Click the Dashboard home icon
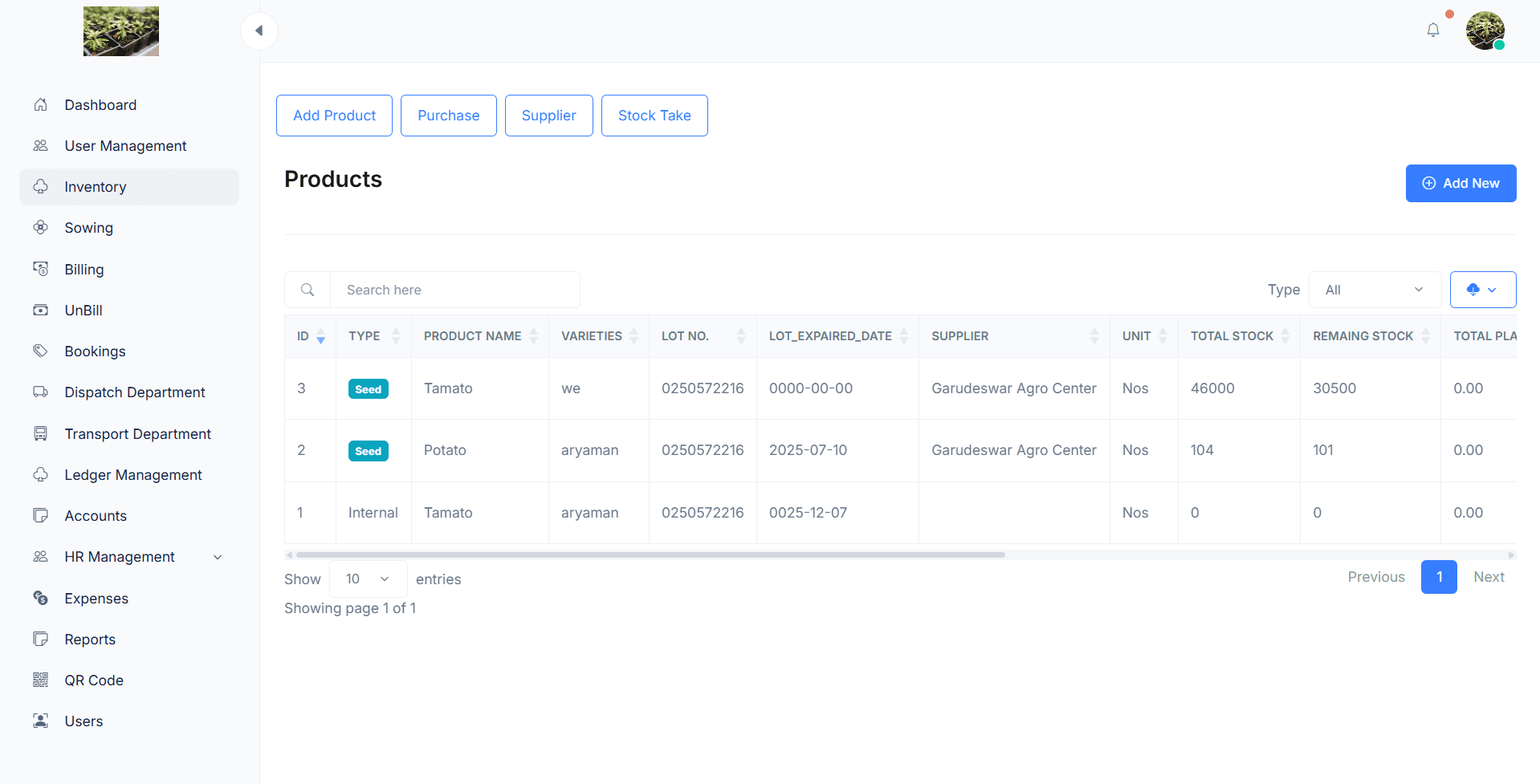Screen dimensions: 1540x784 [41, 105]
